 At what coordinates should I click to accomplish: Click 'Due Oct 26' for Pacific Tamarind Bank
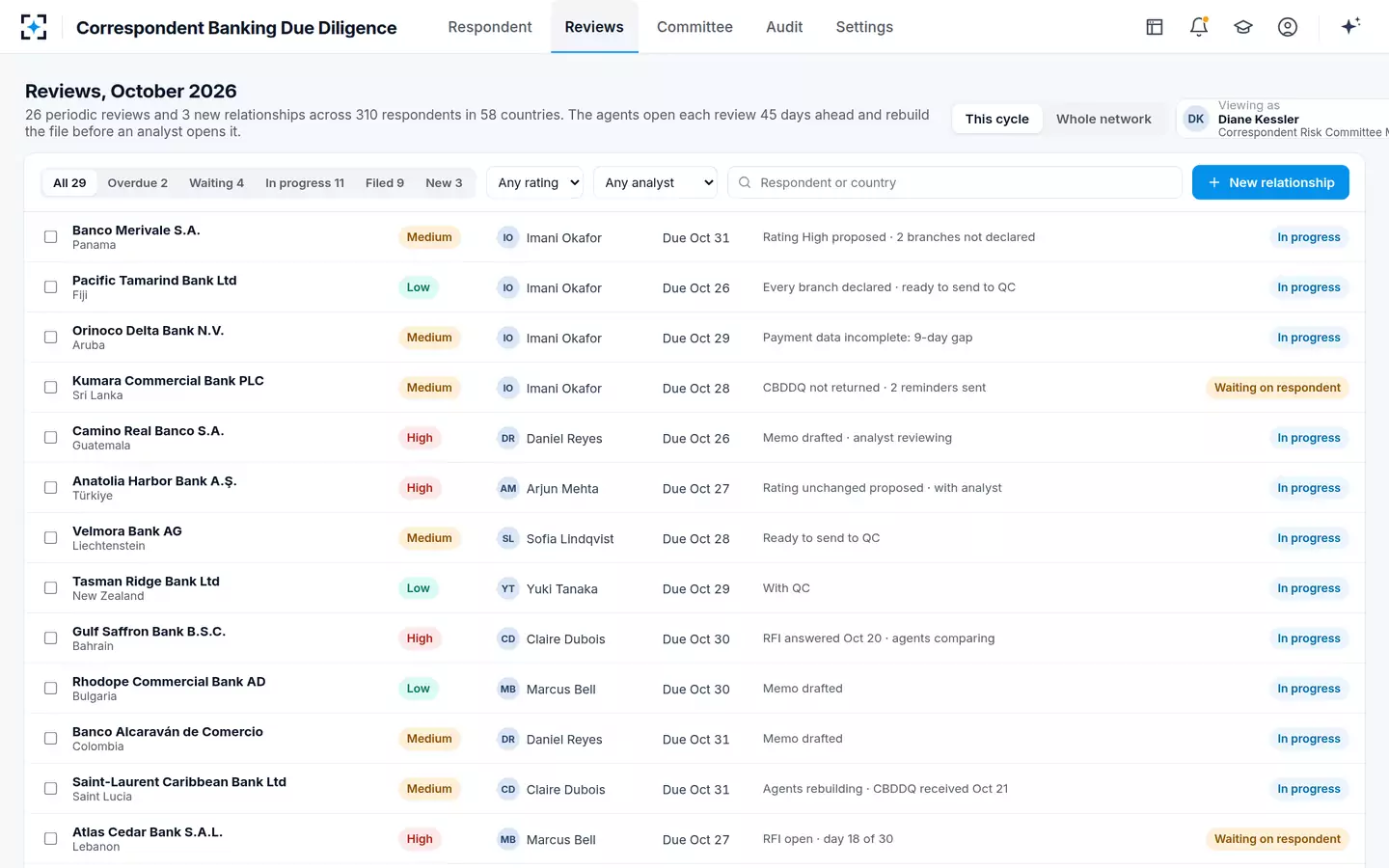695,287
